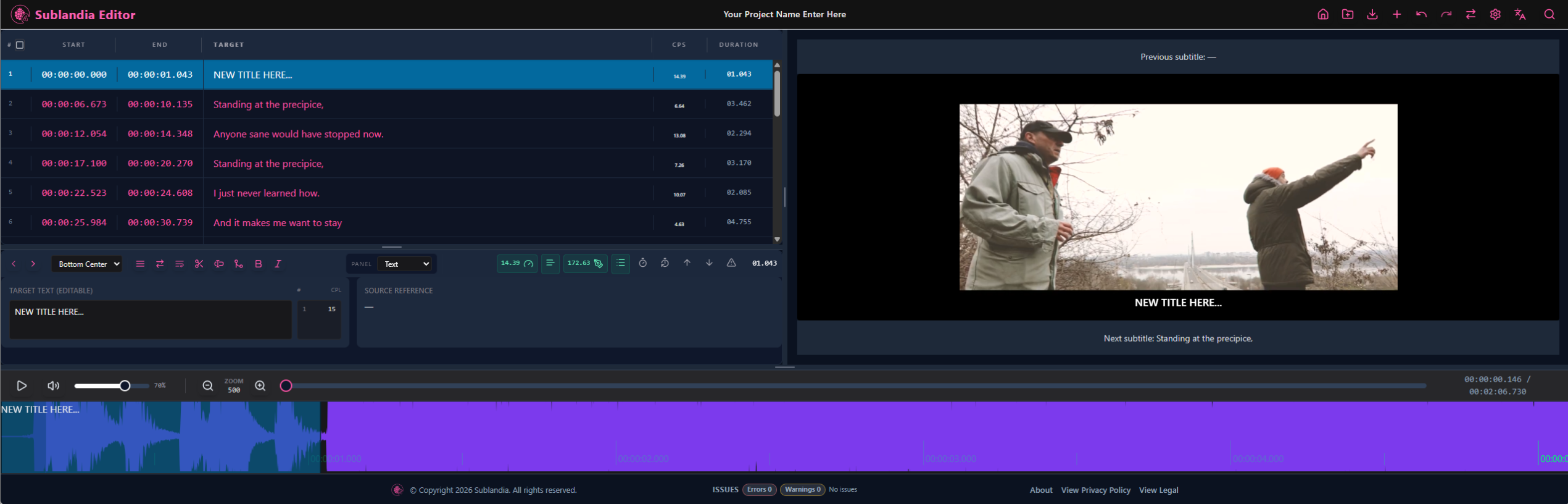
Task: Apply italic formatting
Action: 278,264
